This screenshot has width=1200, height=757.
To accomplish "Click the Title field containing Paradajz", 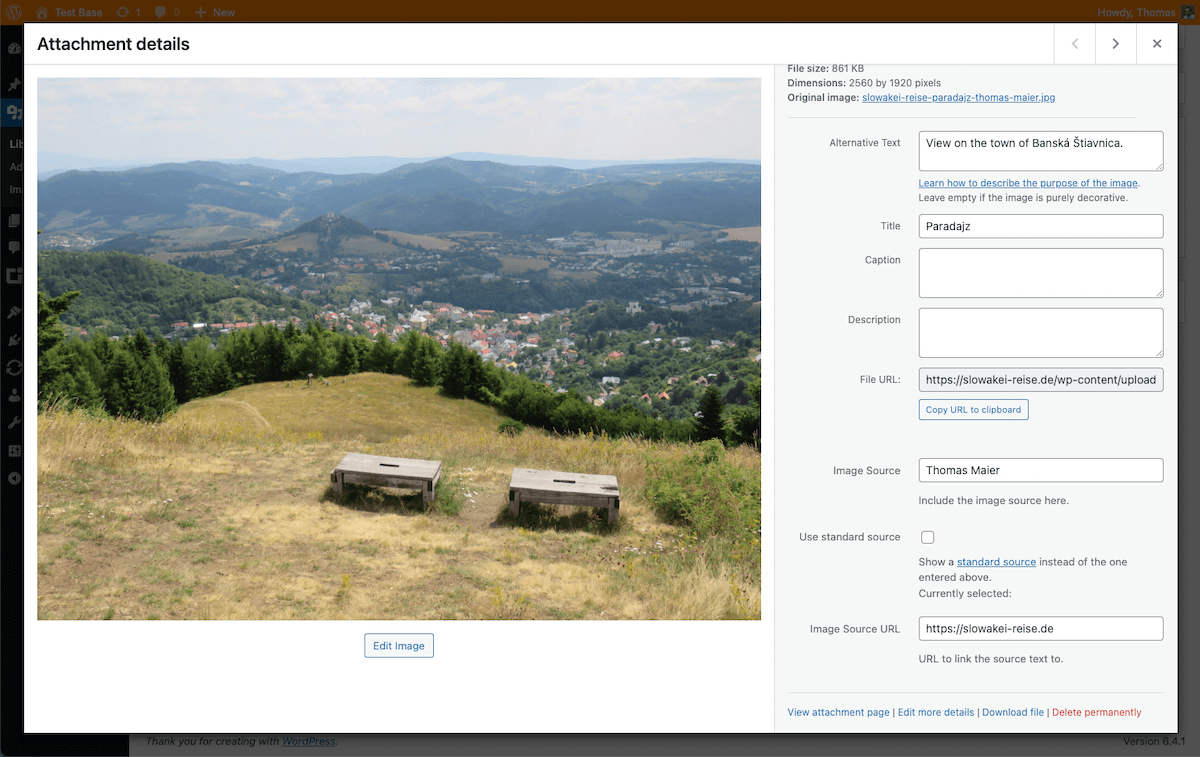I will coord(1041,226).
